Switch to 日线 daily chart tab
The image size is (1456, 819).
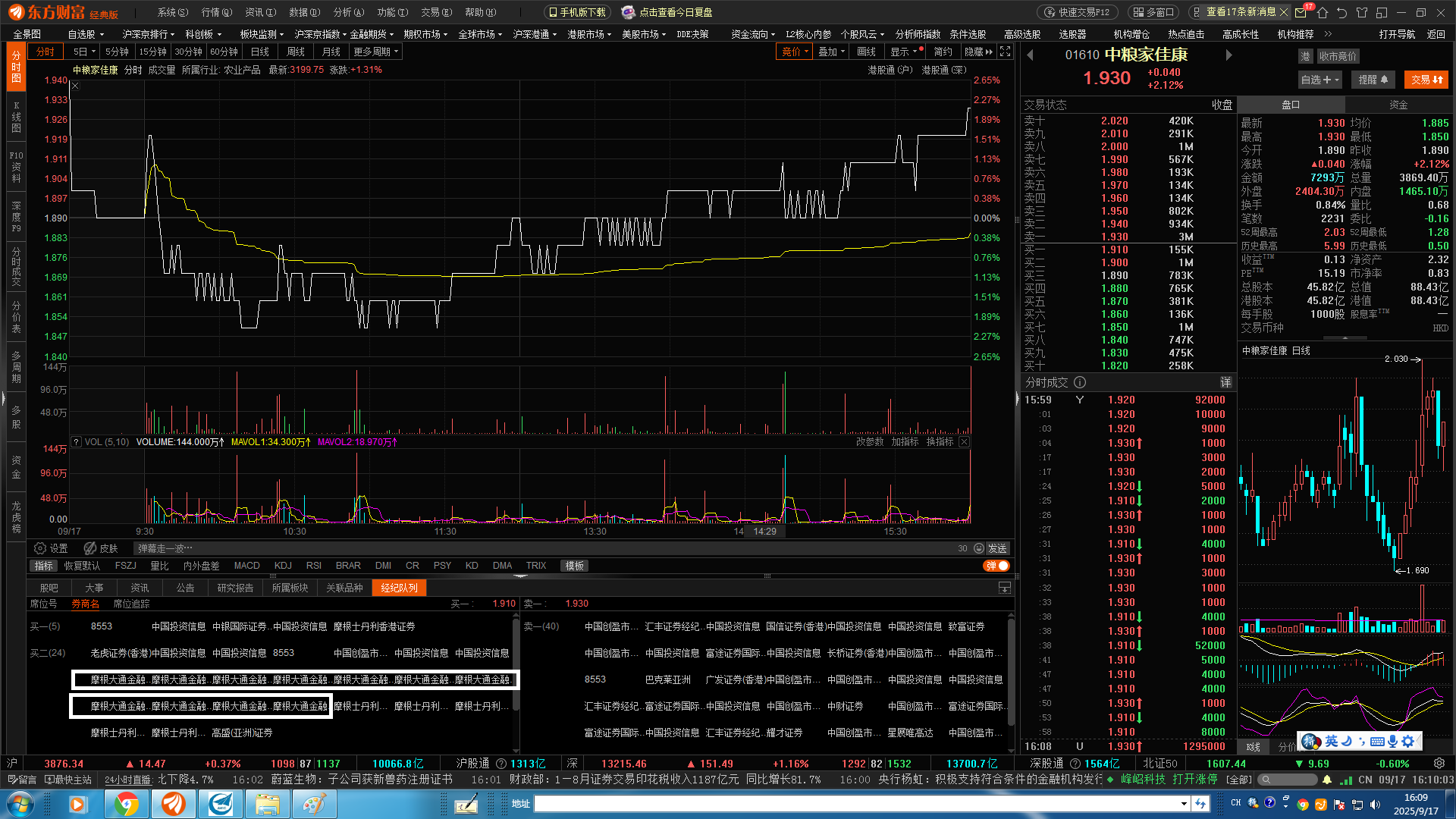(x=260, y=52)
